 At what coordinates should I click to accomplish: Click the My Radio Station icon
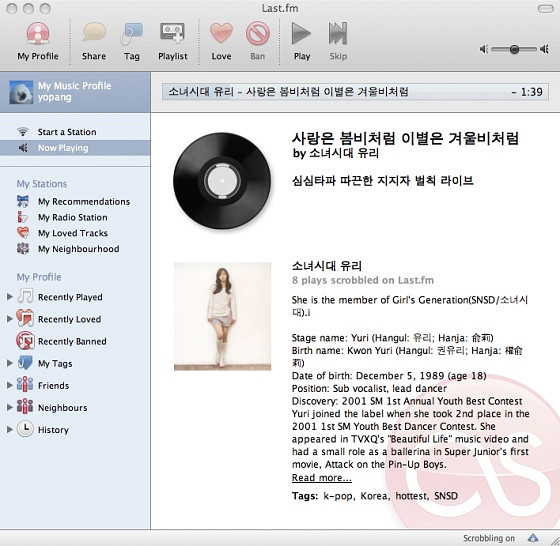pyautogui.click(x=23, y=217)
